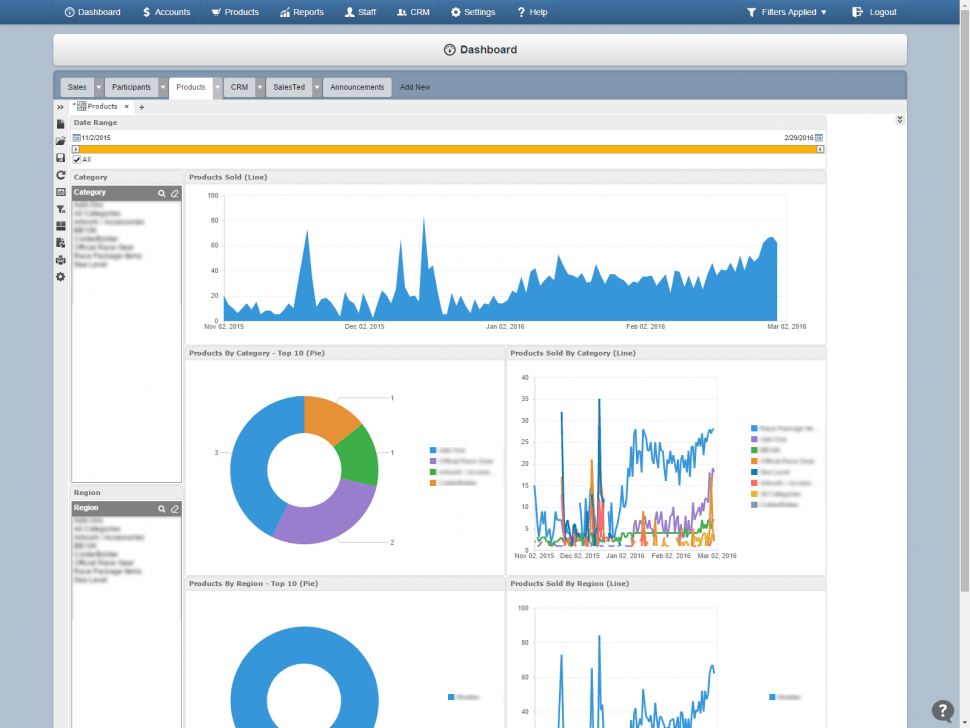Toggle the All date range checkbox
Viewport: 970px width, 728px height.
[x=77, y=160]
